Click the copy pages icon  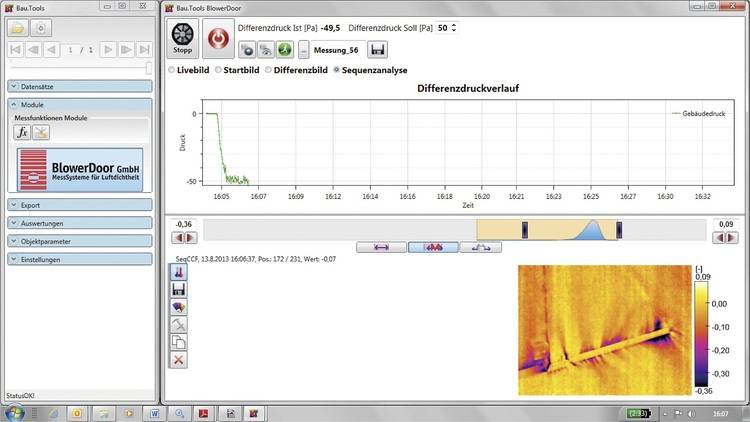[x=179, y=341]
